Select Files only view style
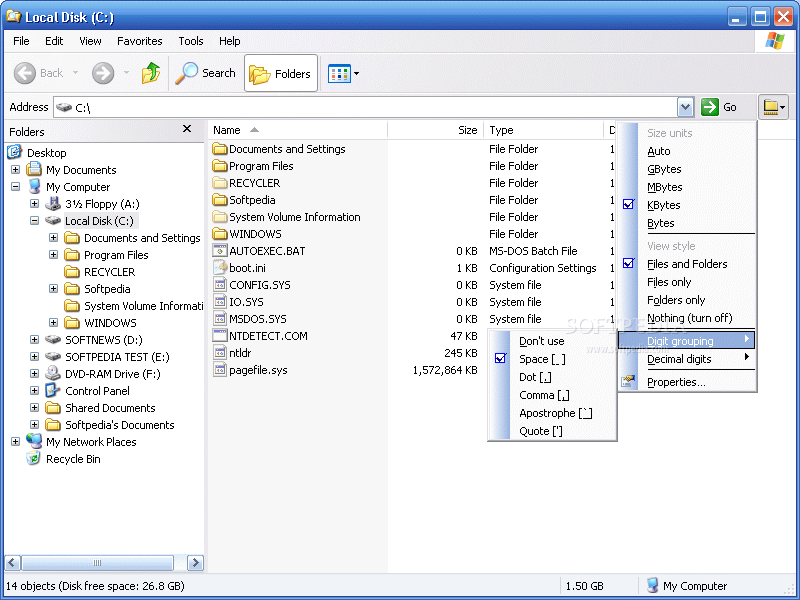This screenshot has width=800, height=600. [x=687, y=282]
